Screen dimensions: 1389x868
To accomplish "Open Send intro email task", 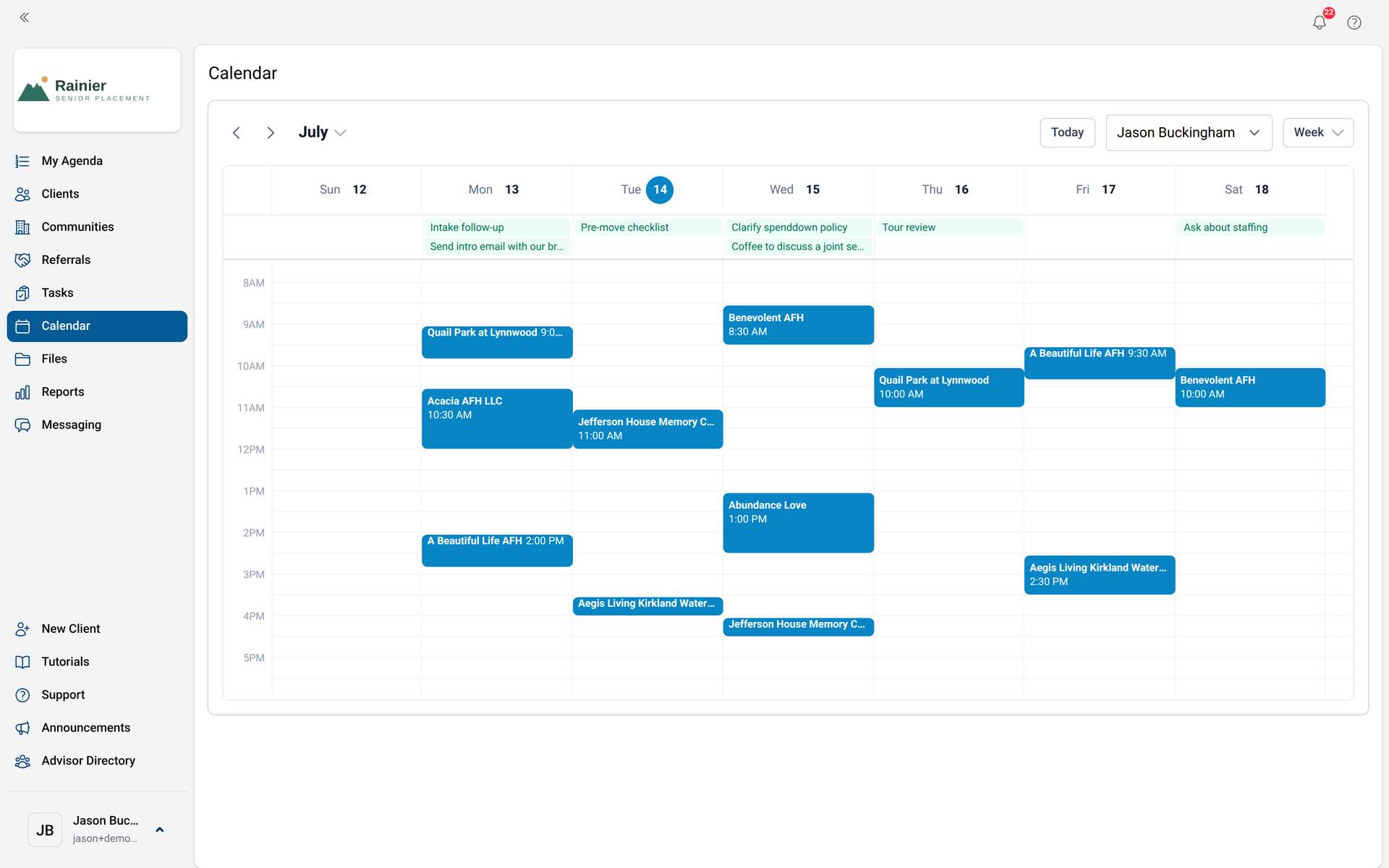I will 498,247.
